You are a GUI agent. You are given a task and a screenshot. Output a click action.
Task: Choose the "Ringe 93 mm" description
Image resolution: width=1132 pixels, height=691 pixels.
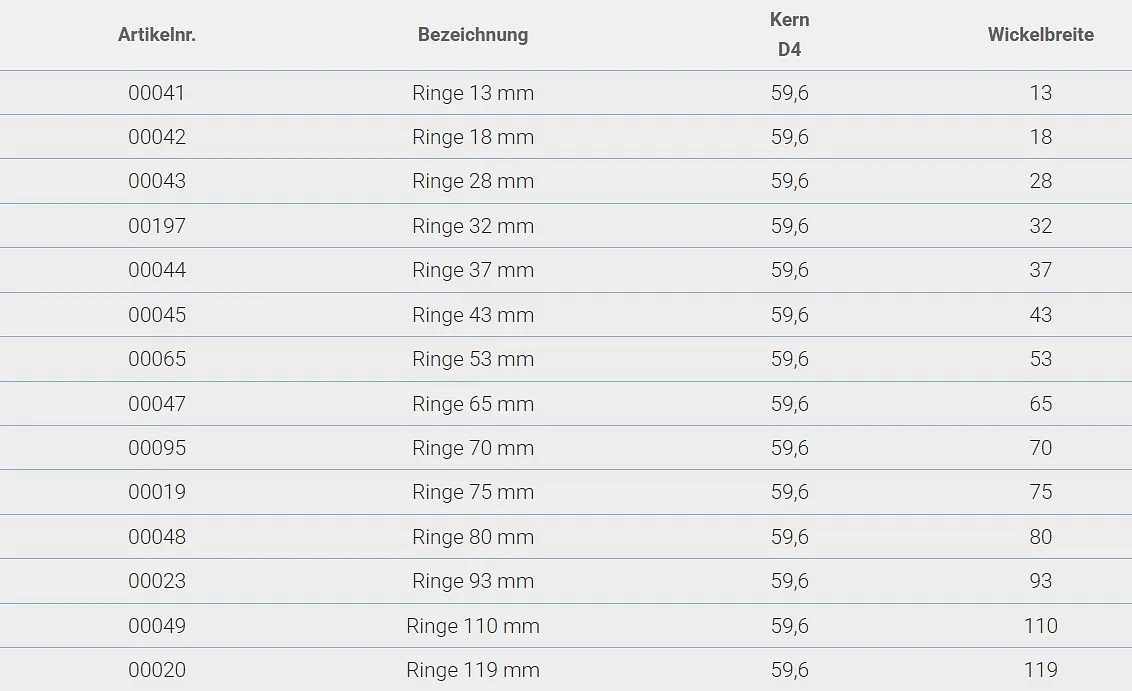[473, 581]
